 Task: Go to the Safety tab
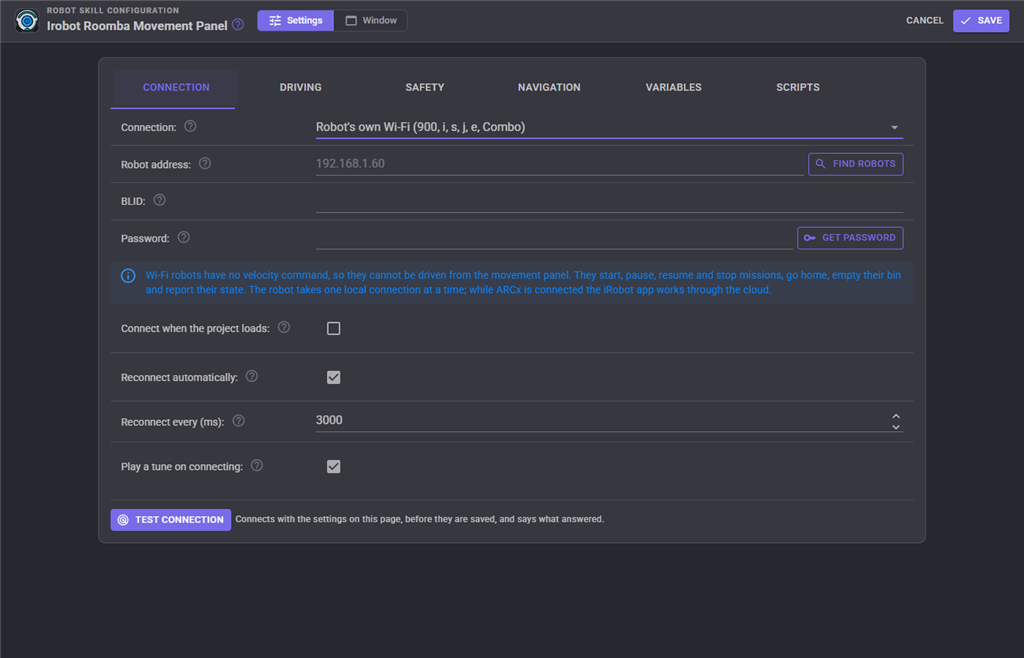click(424, 87)
